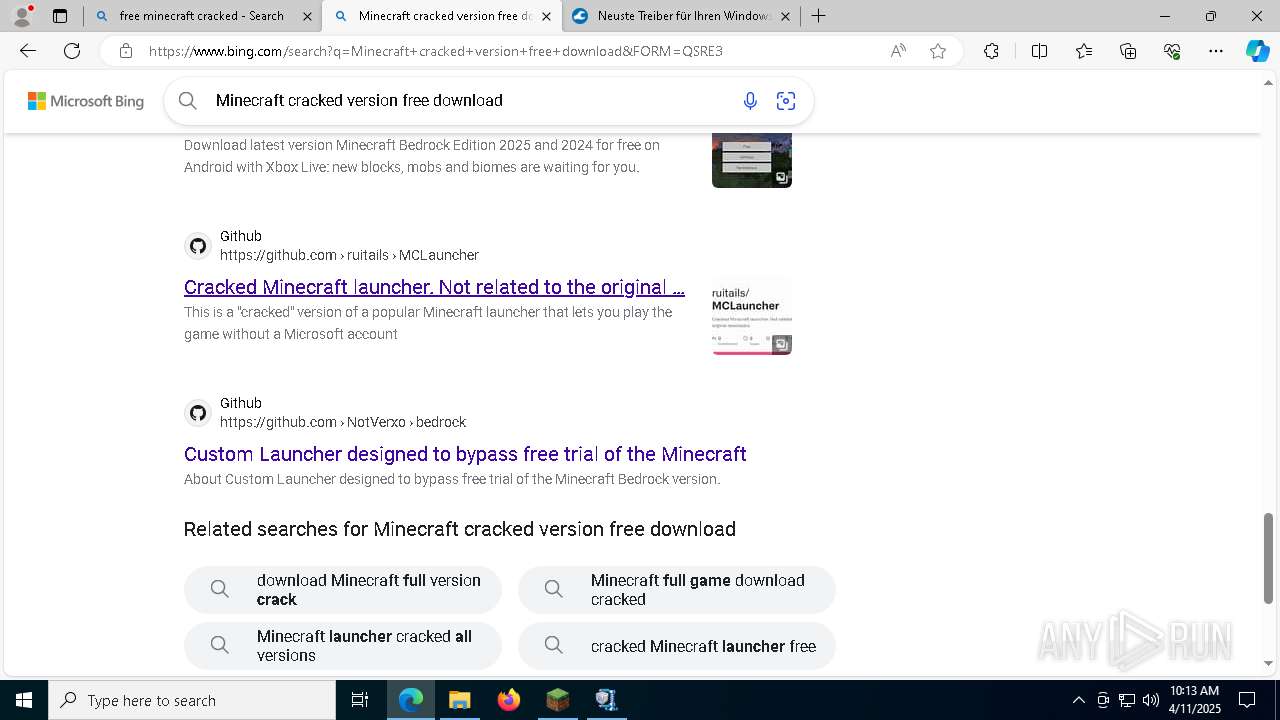This screenshot has height=720, width=1280.
Task: Open the ruitails/MCLauncher thumbnail
Action: point(752,315)
